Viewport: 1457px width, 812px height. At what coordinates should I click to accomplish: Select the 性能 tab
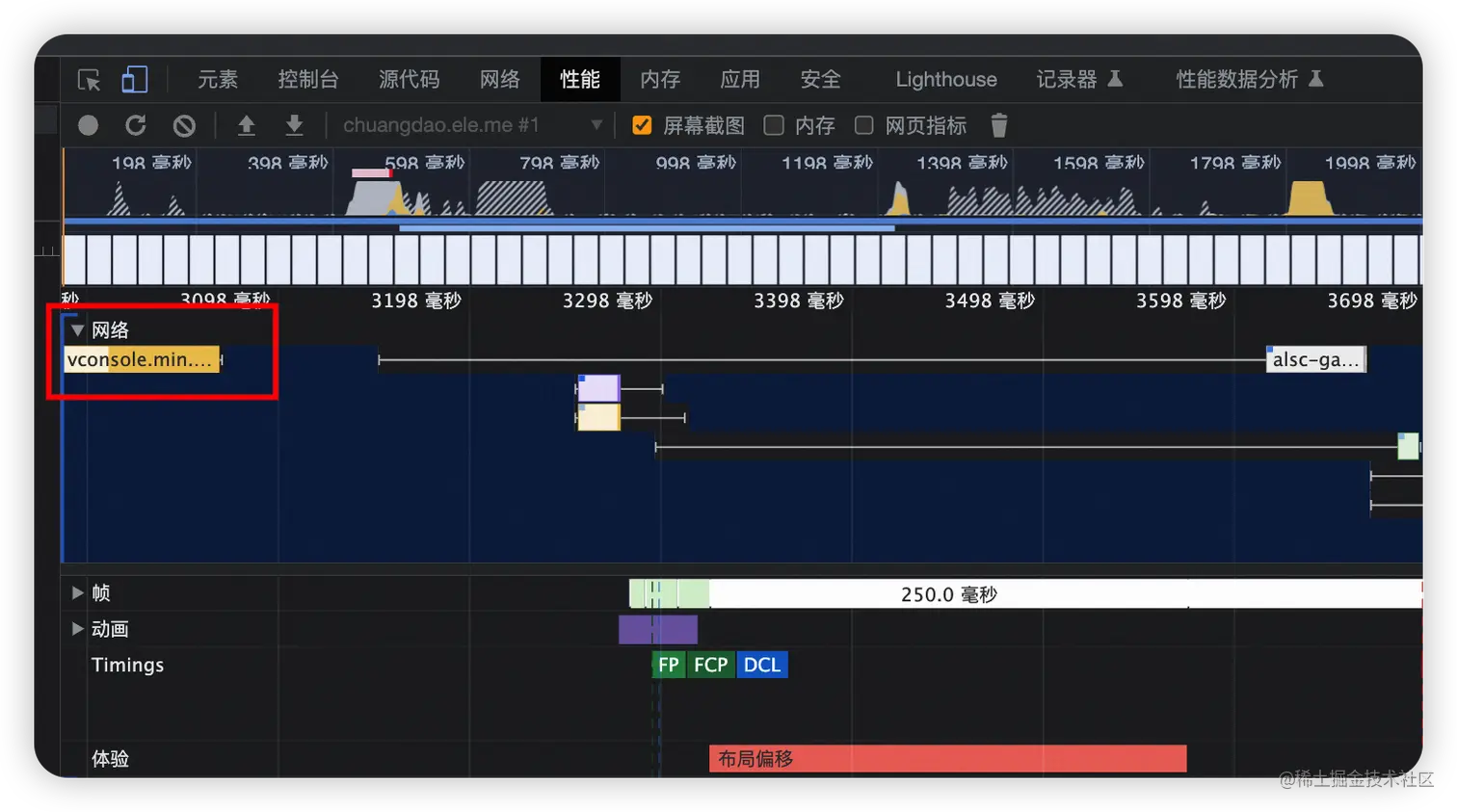tap(580, 79)
